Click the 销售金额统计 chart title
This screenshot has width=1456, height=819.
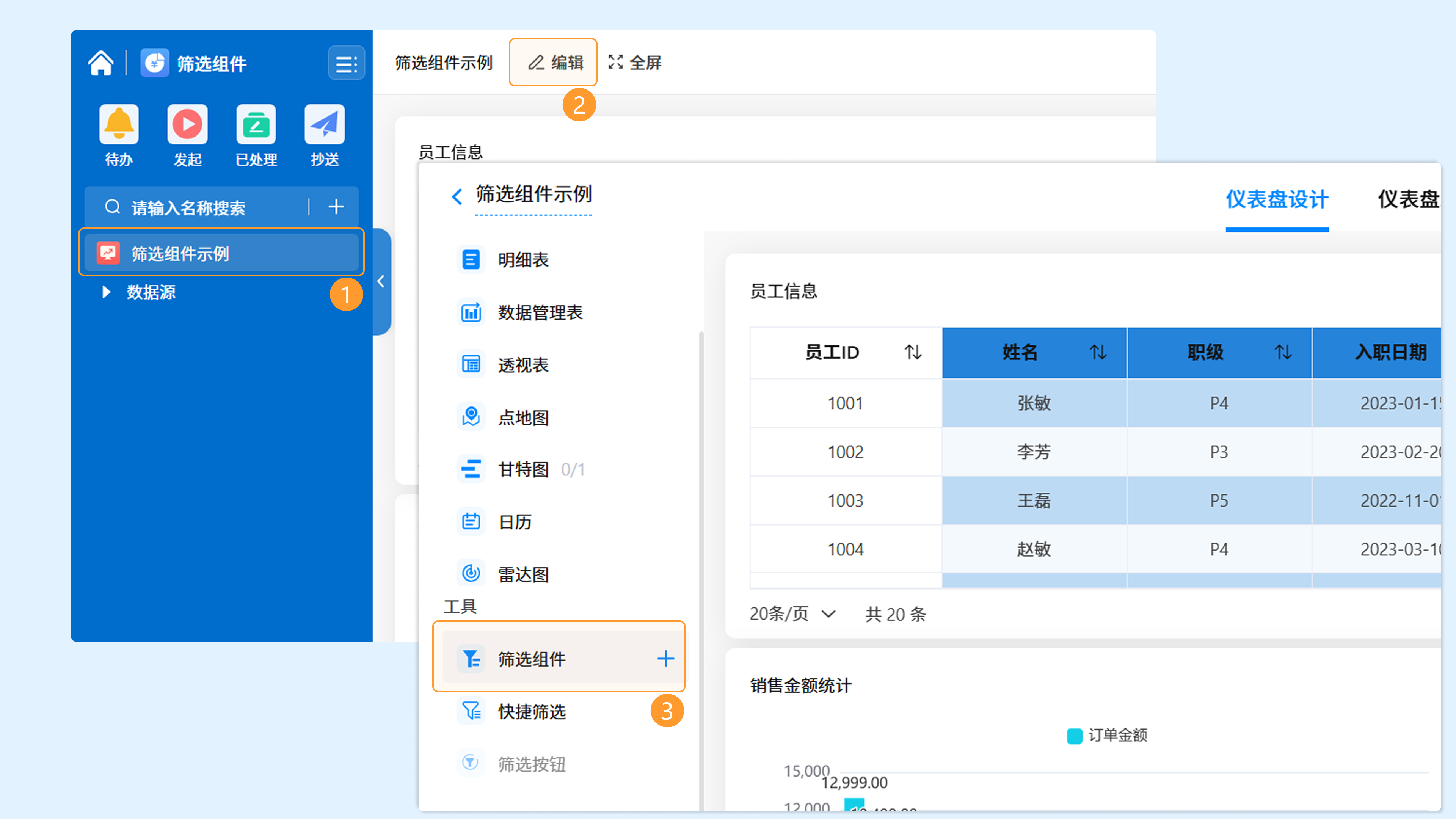tap(801, 686)
